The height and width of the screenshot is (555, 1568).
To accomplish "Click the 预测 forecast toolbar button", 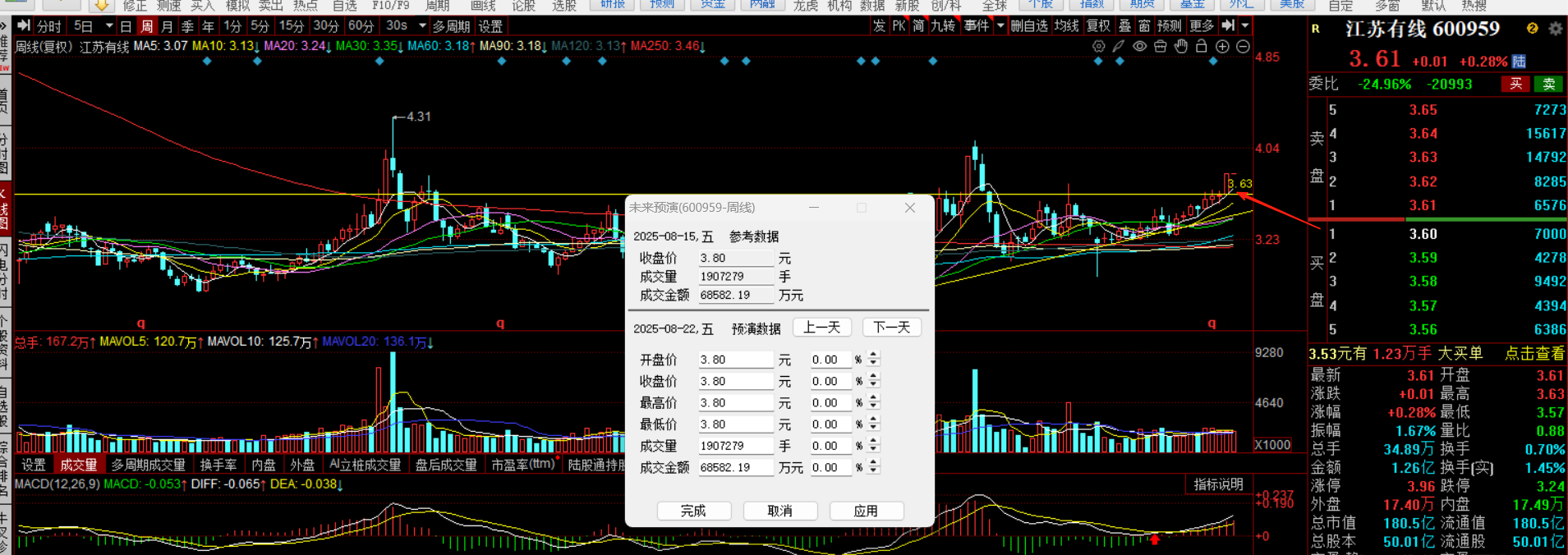I will (x=1169, y=25).
